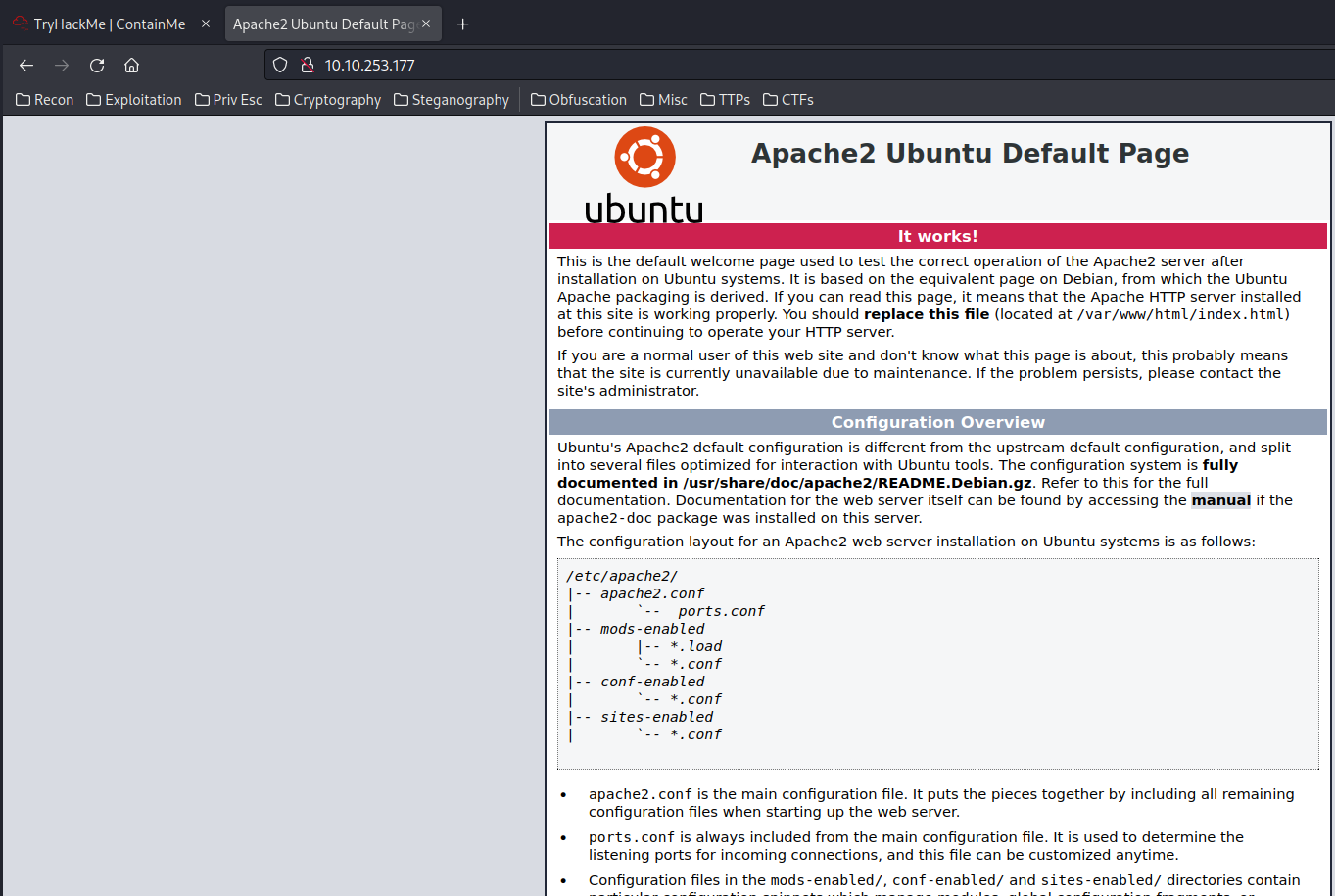Open the Obfuscation bookmarks folder
This screenshot has width=1335, height=896.
pos(579,100)
